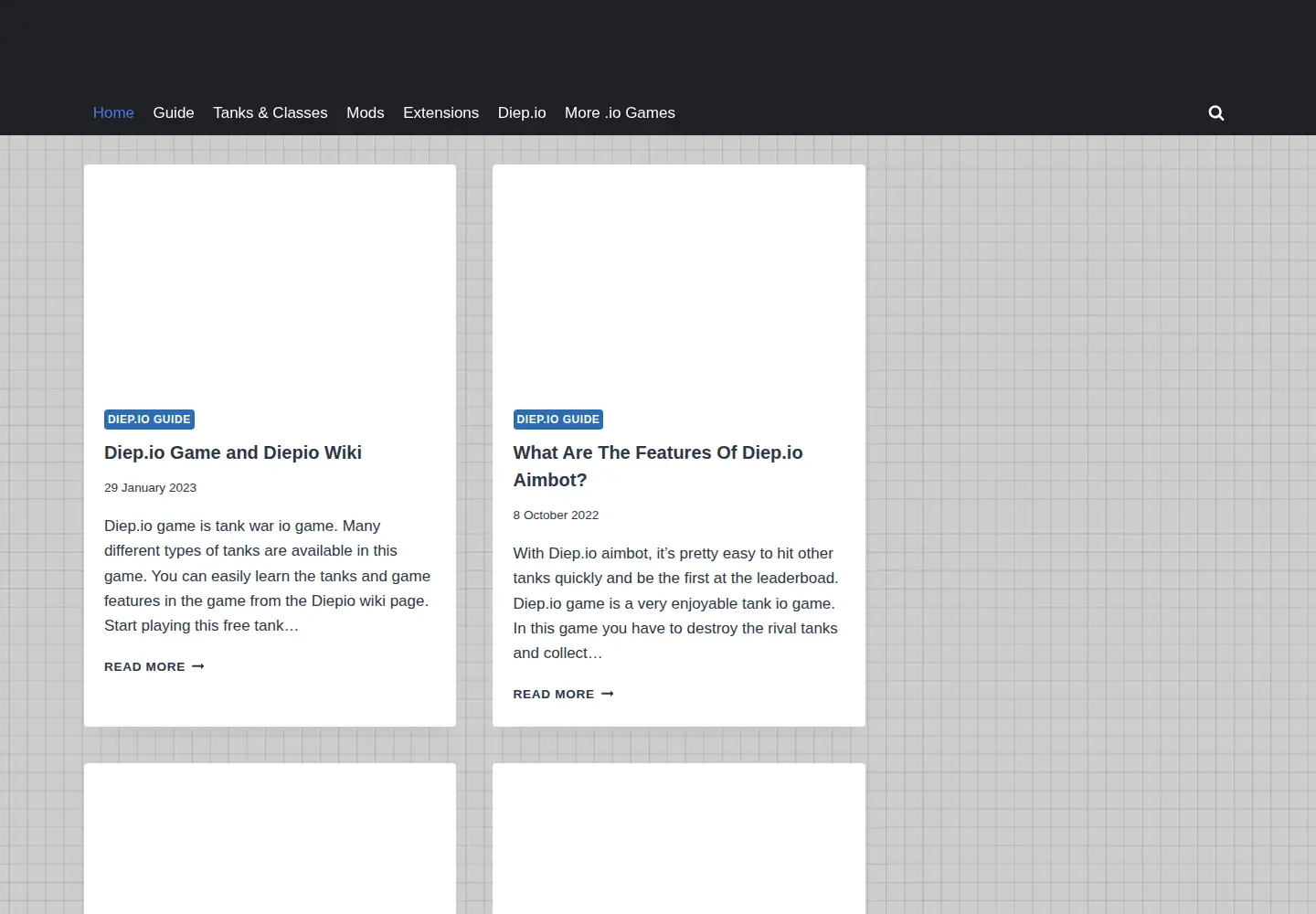Click the 29 January 2023 date
The width and height of the screenshot is (1316, 914).
150,488
